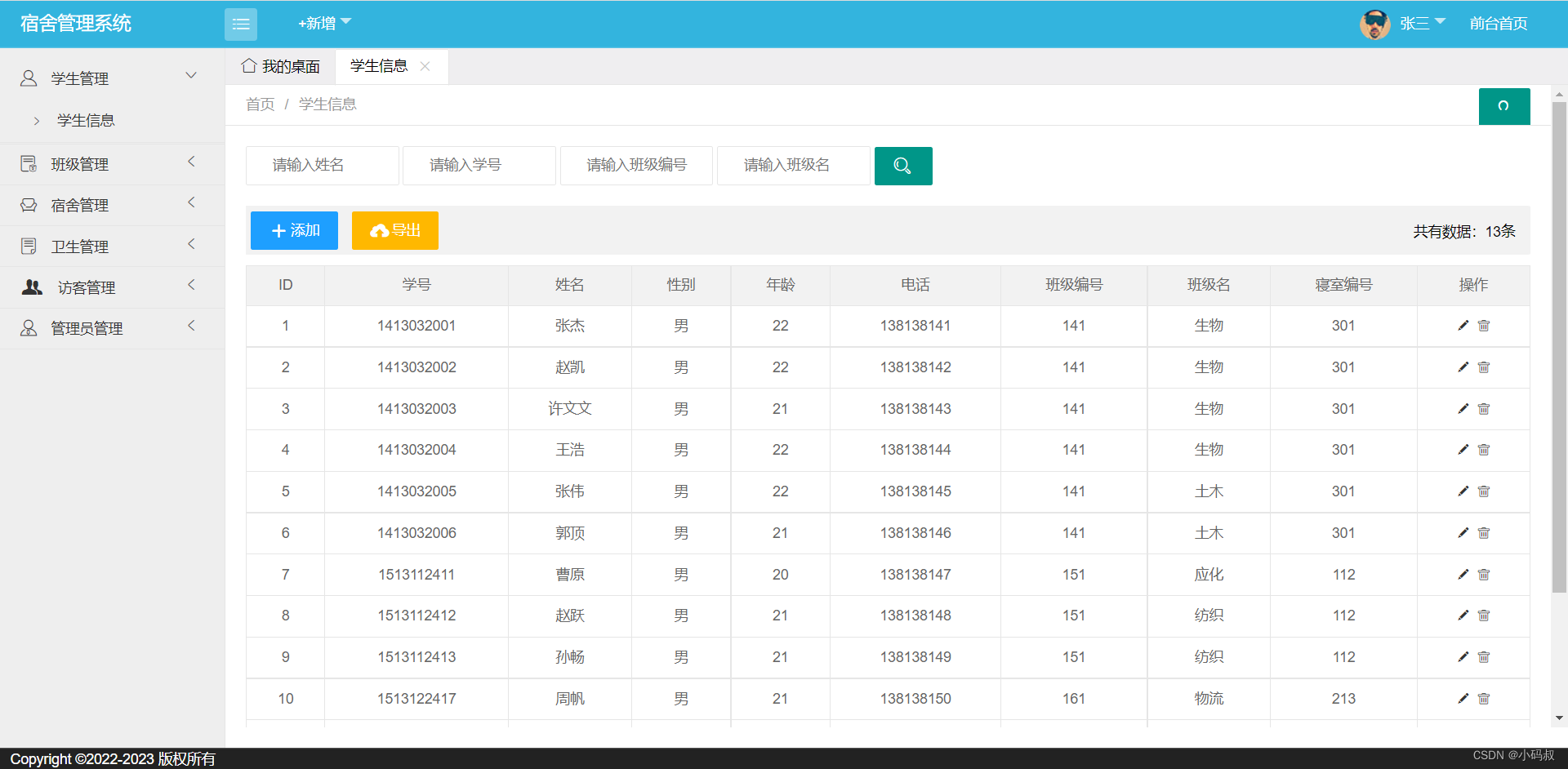1568x769 pixels.
Task: Switch to 我的桌面 tab
Action: point(281,66)
